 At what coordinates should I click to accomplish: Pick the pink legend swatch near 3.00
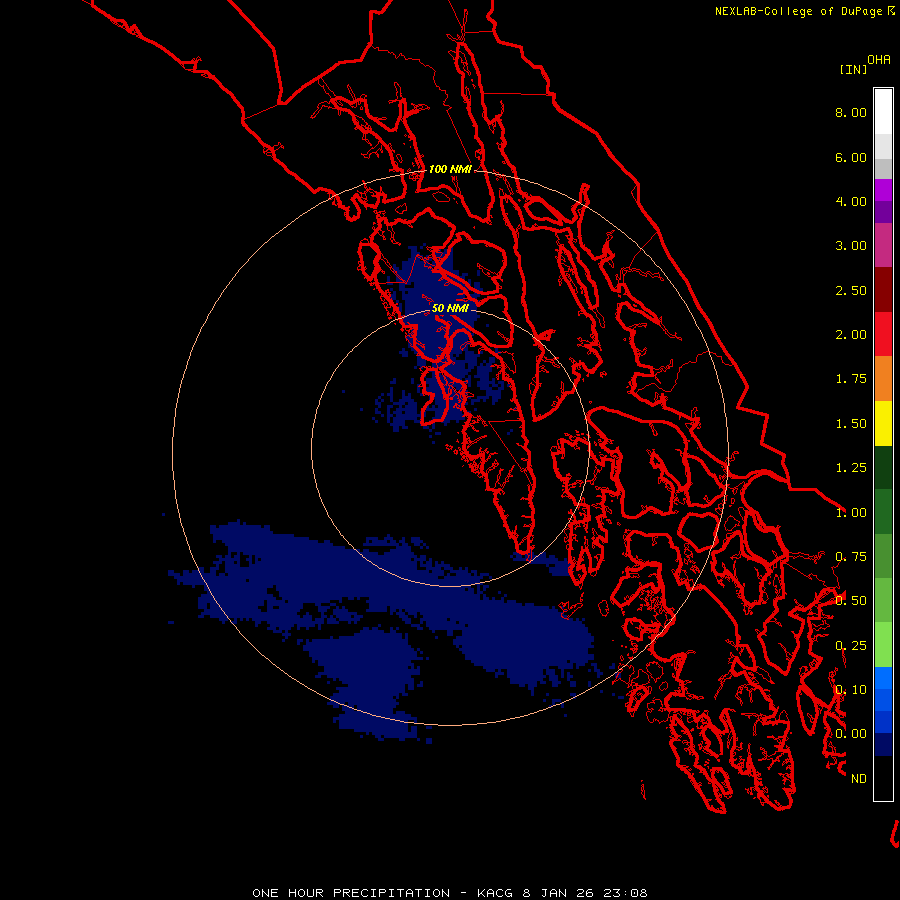[883, 245]
